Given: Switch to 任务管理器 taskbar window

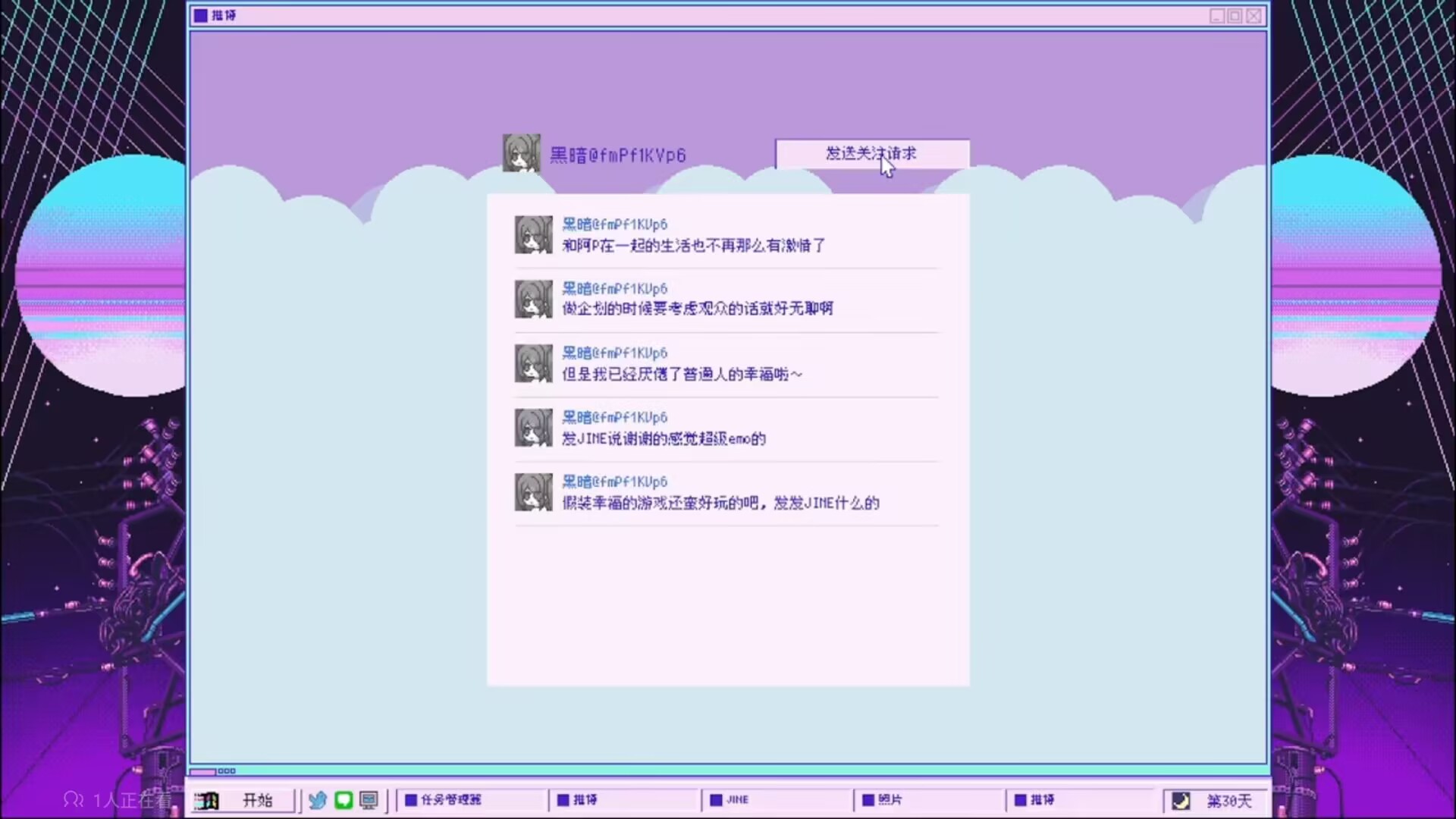Looking at the screenshot, I should [470, 800].
